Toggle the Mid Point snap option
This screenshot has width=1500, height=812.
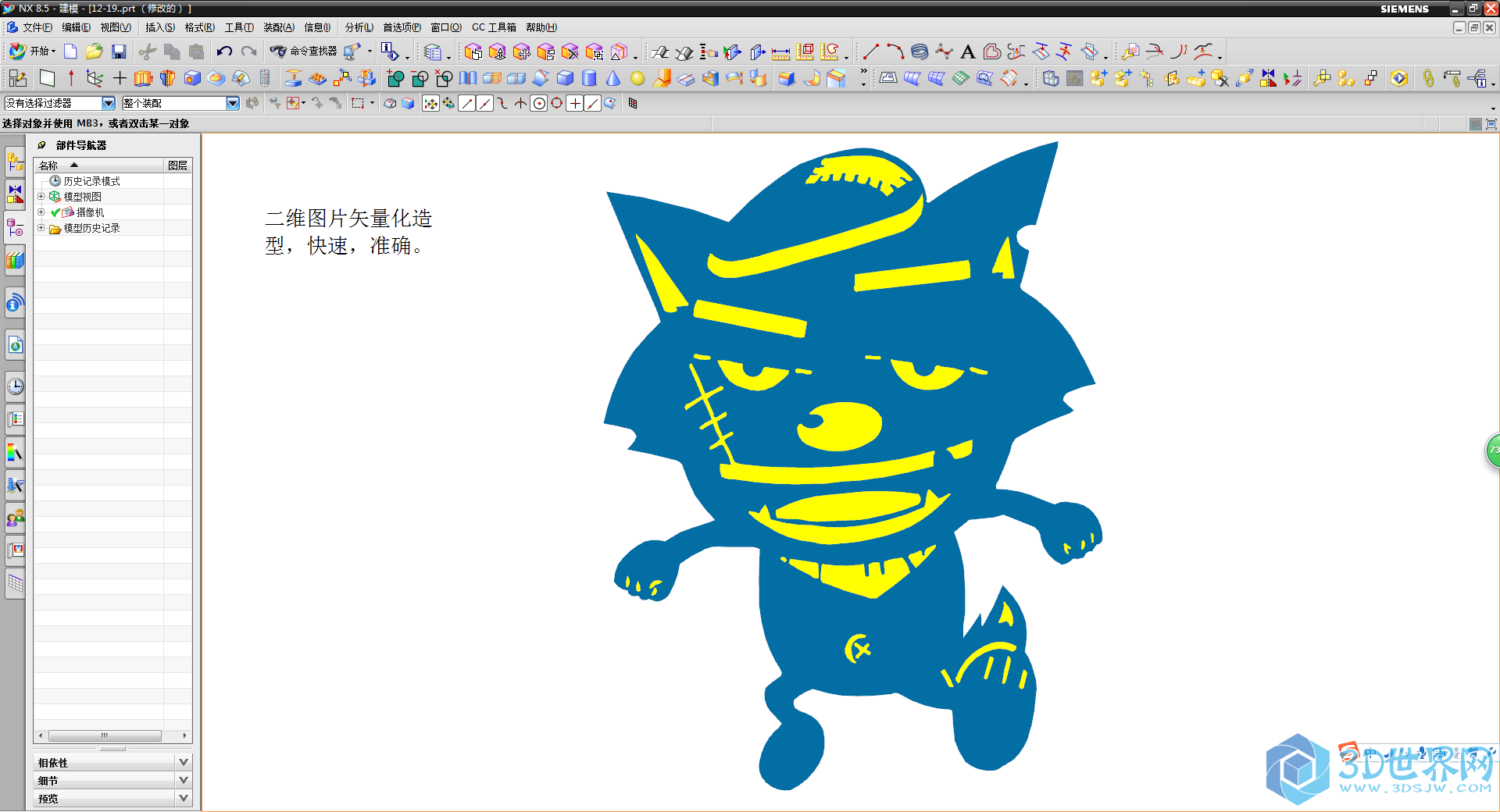[x=485, y=103]
